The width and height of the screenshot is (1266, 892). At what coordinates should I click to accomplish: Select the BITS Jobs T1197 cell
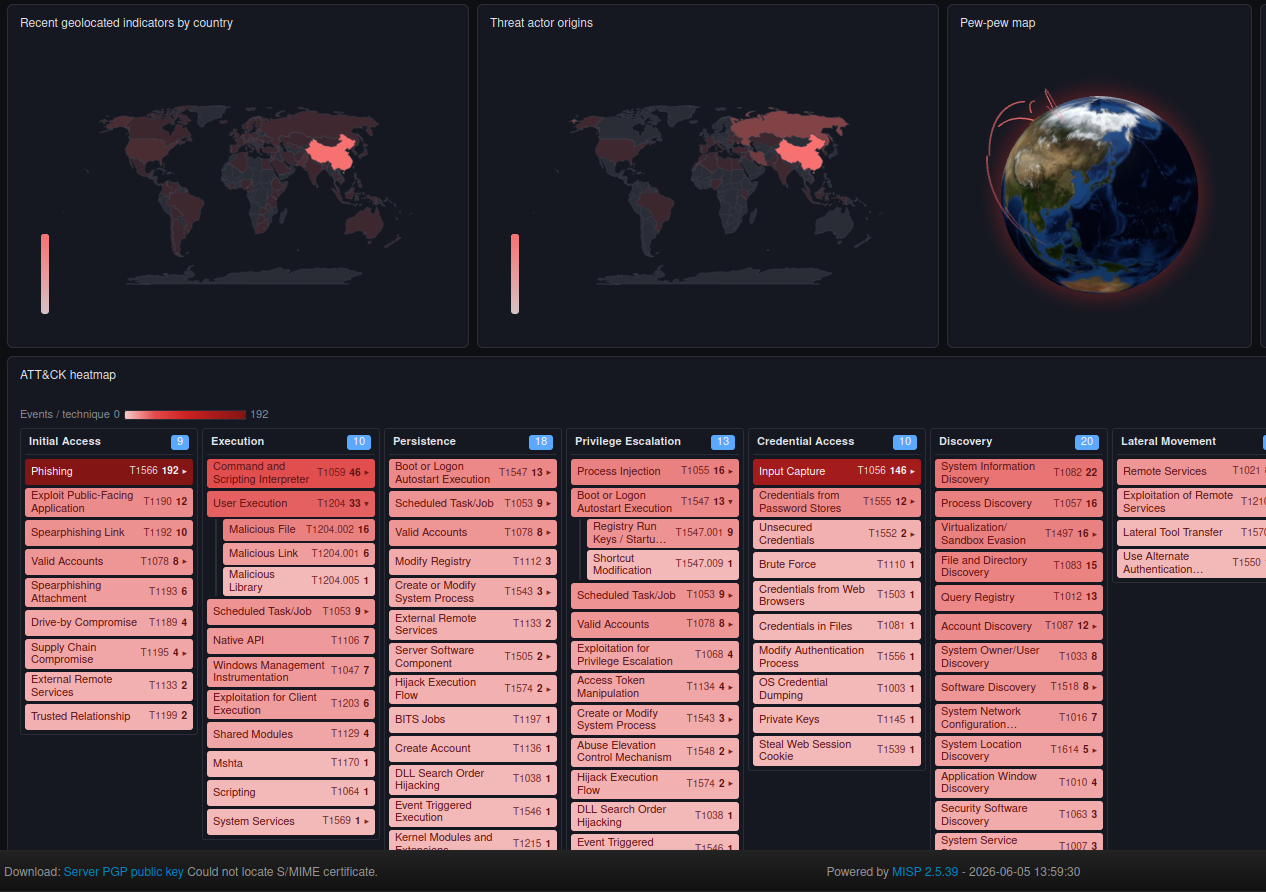click(473, 719)
